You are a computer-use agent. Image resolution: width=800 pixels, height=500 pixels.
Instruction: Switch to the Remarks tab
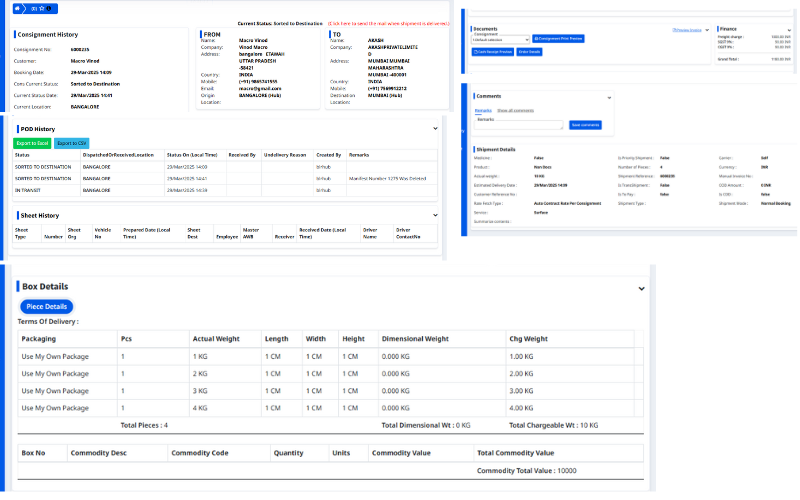coord(483,109)
